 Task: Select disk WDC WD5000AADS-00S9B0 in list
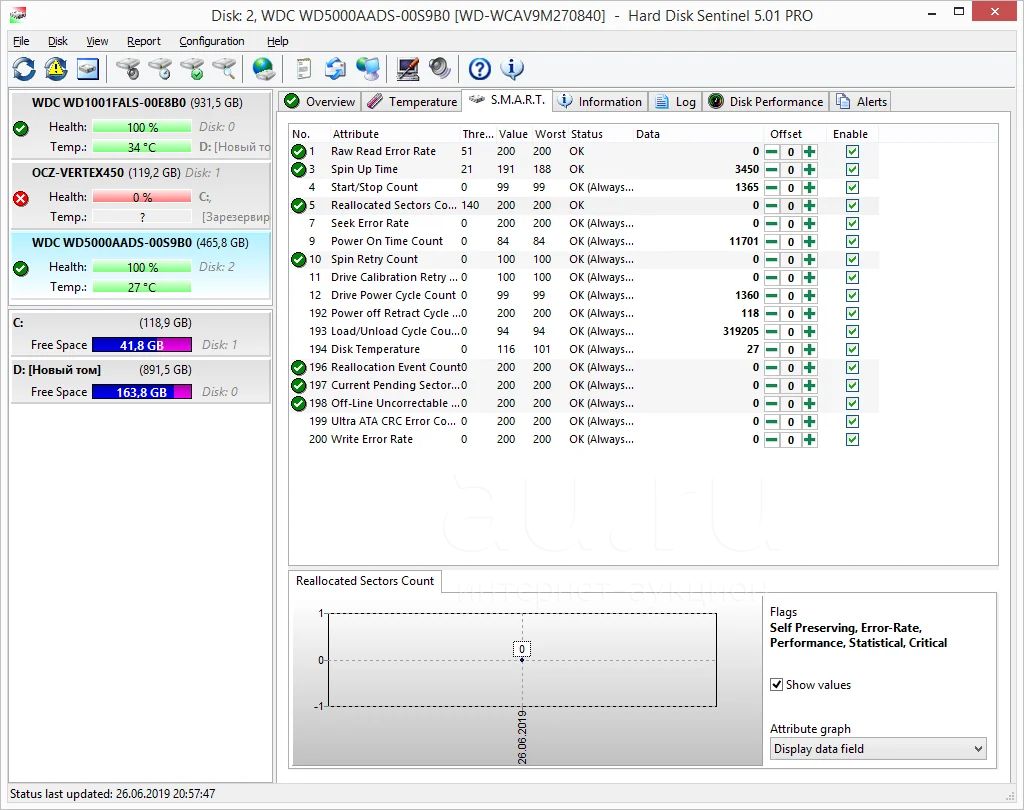pos(140,265)
